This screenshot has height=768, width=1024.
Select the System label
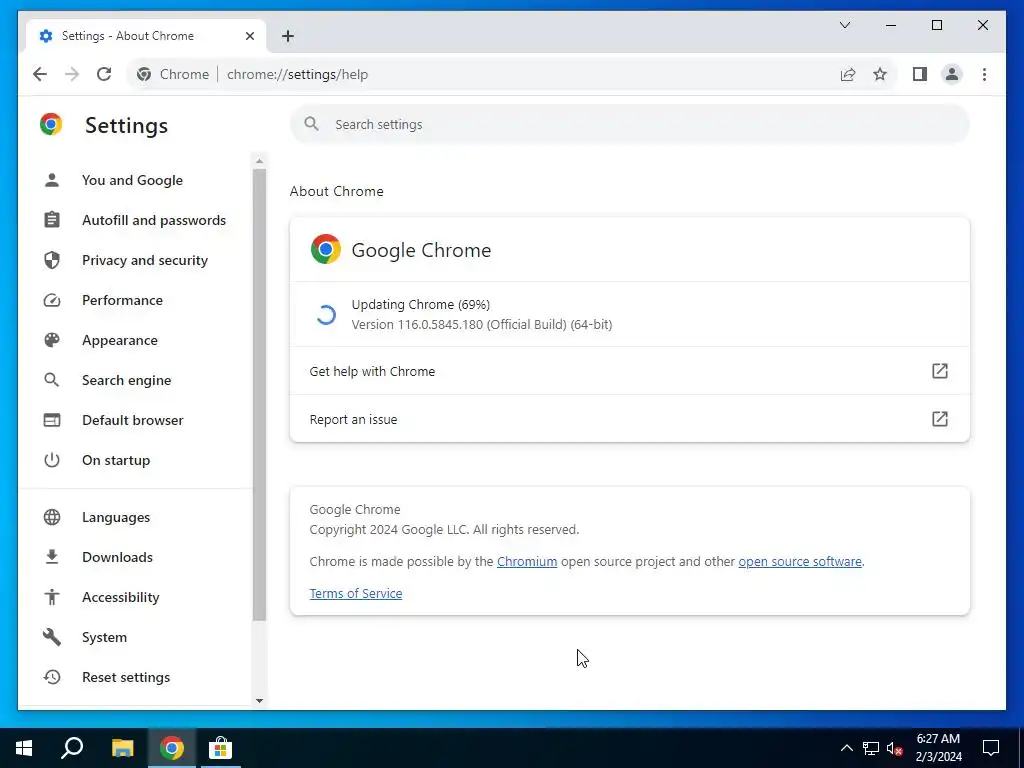104,637
